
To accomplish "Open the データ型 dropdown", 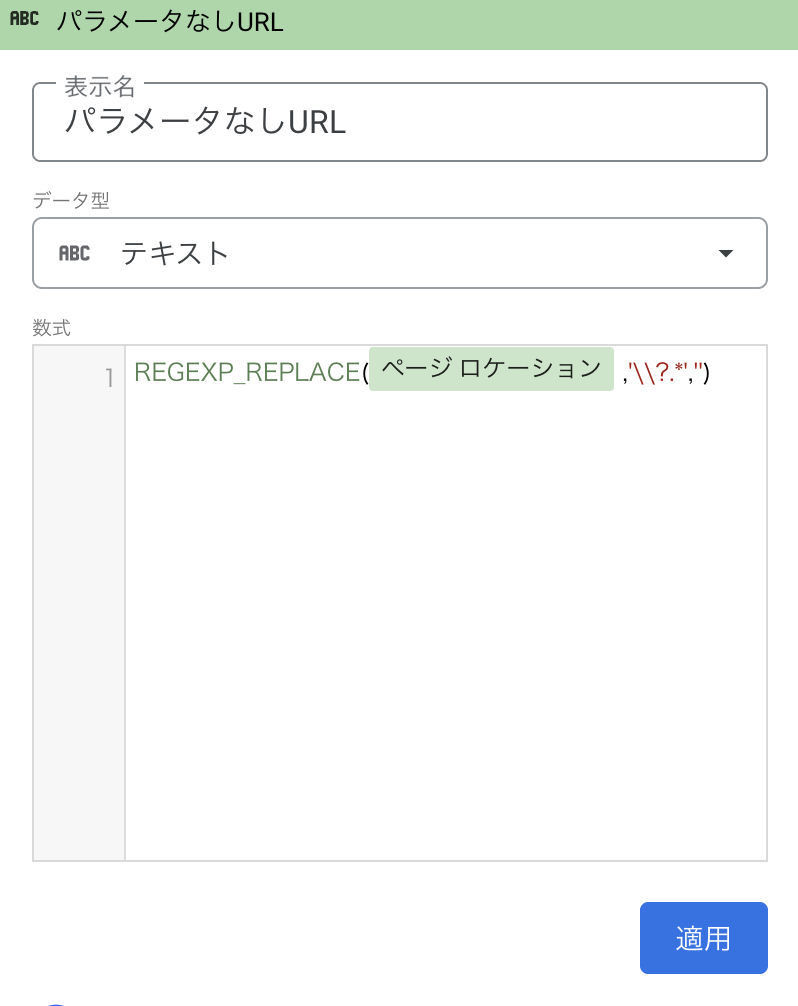I will click(400, 253).
